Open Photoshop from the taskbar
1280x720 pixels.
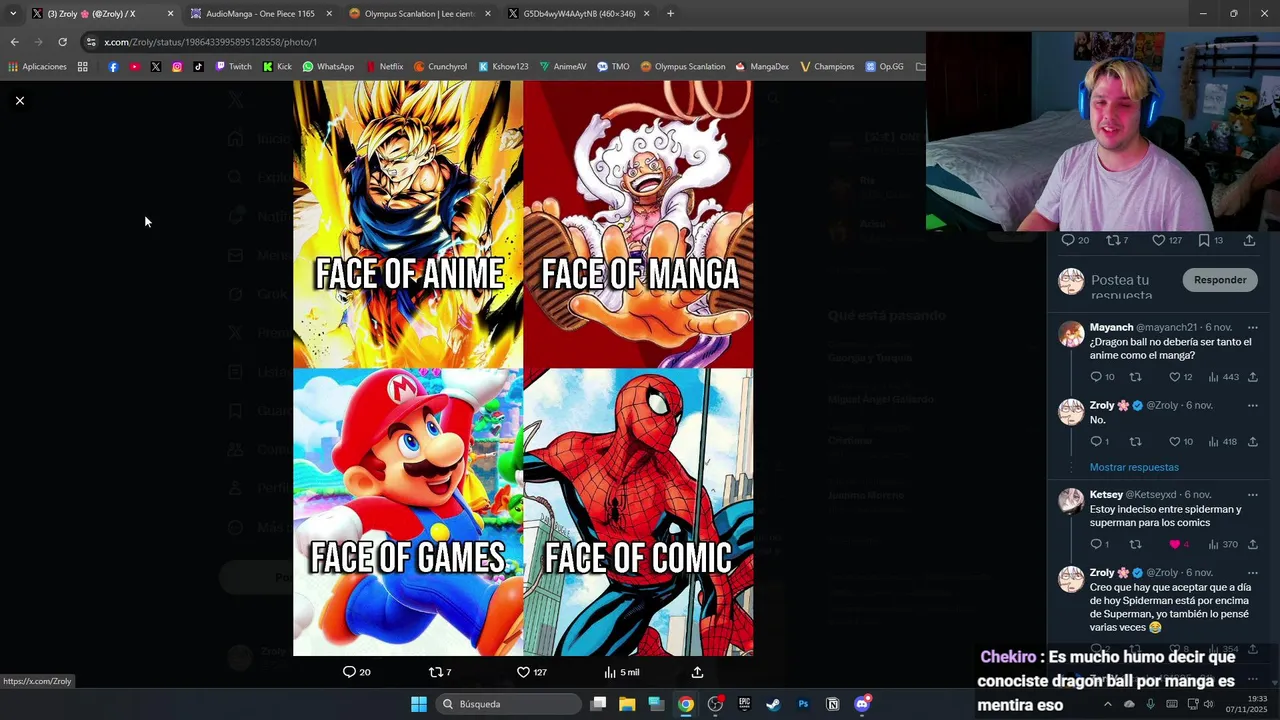point(803,704)
